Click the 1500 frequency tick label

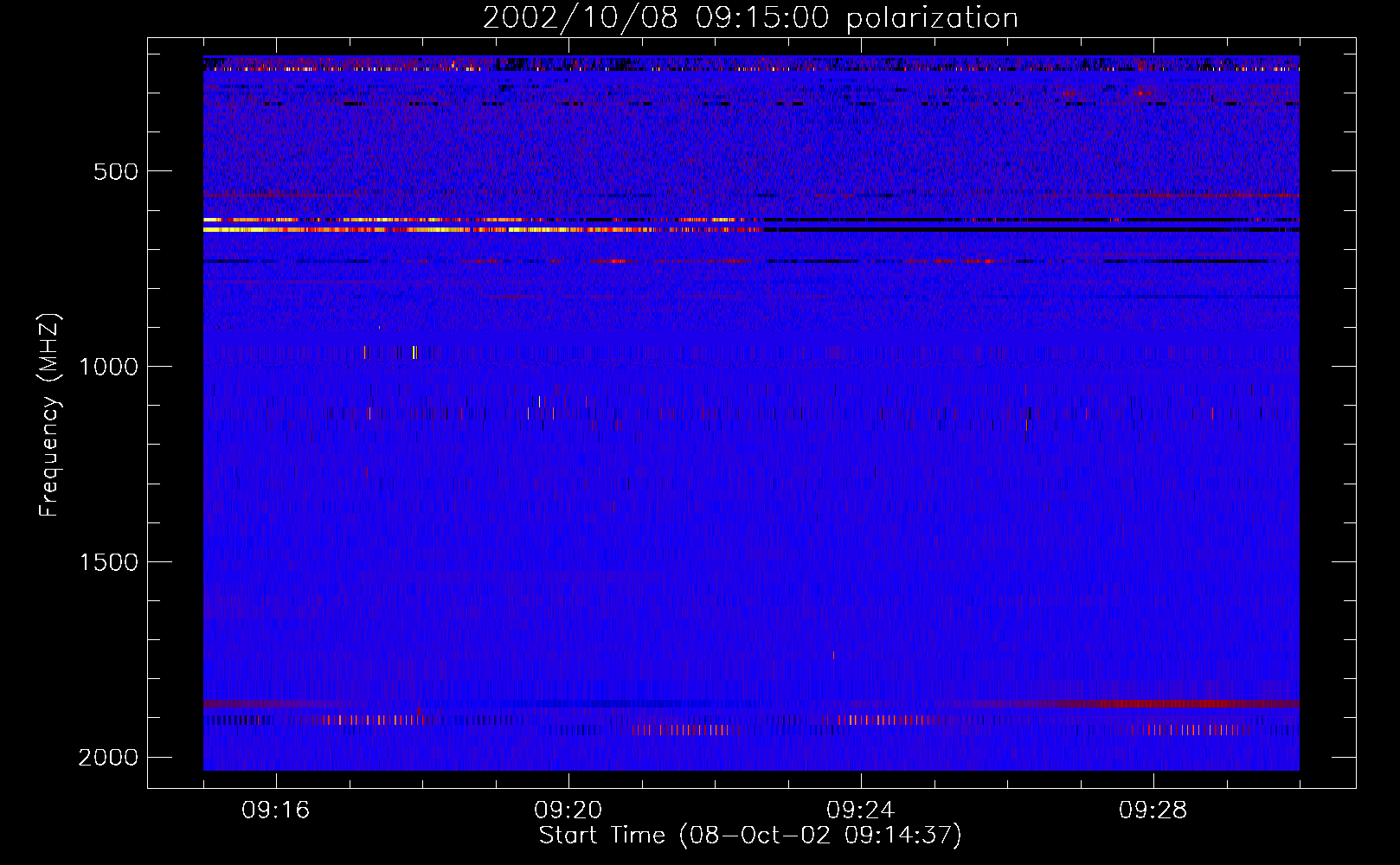pyautogui.click(x=108, y=562)
